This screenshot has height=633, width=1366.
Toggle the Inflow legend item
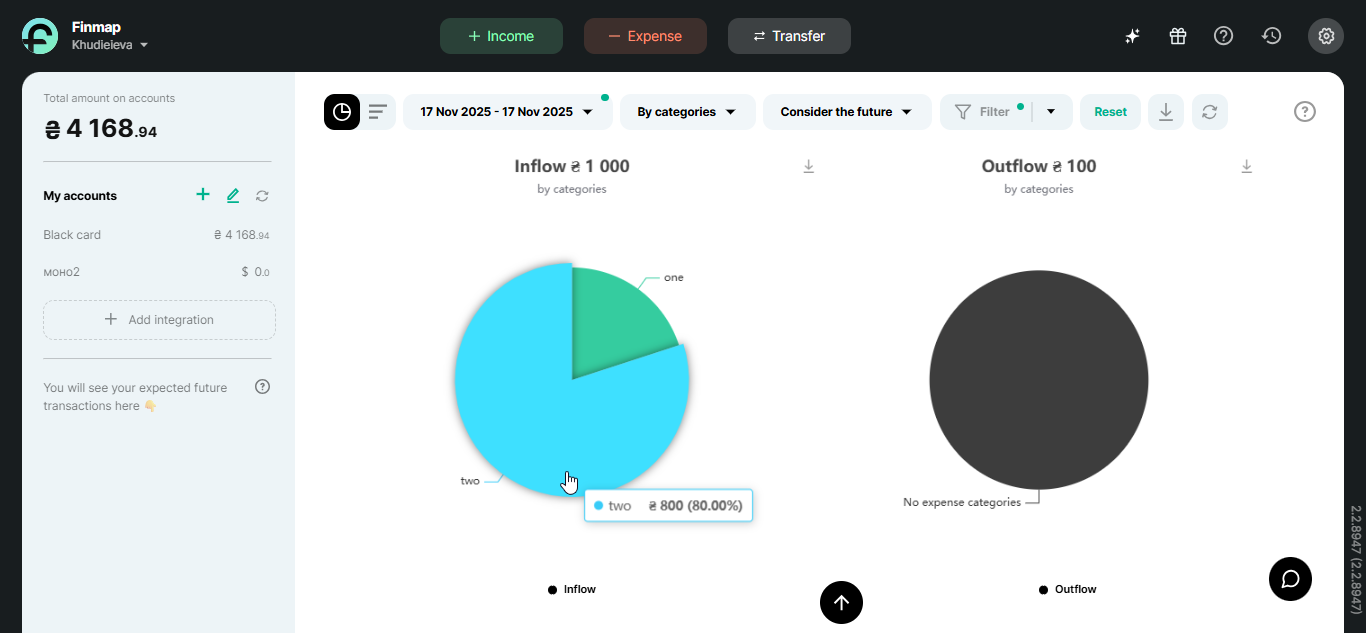tap(572, 589)
